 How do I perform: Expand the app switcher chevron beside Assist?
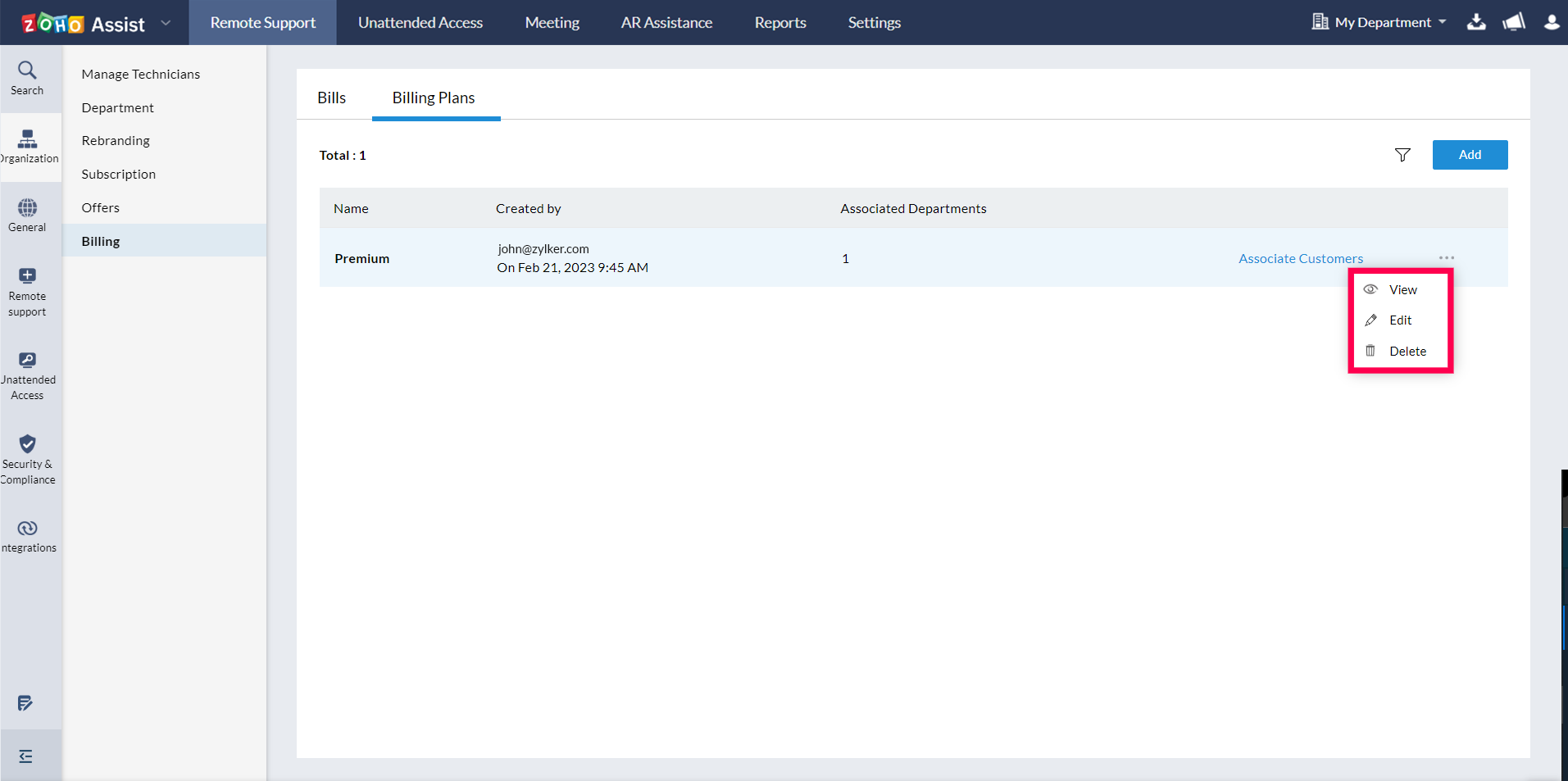tap(166, 23)
